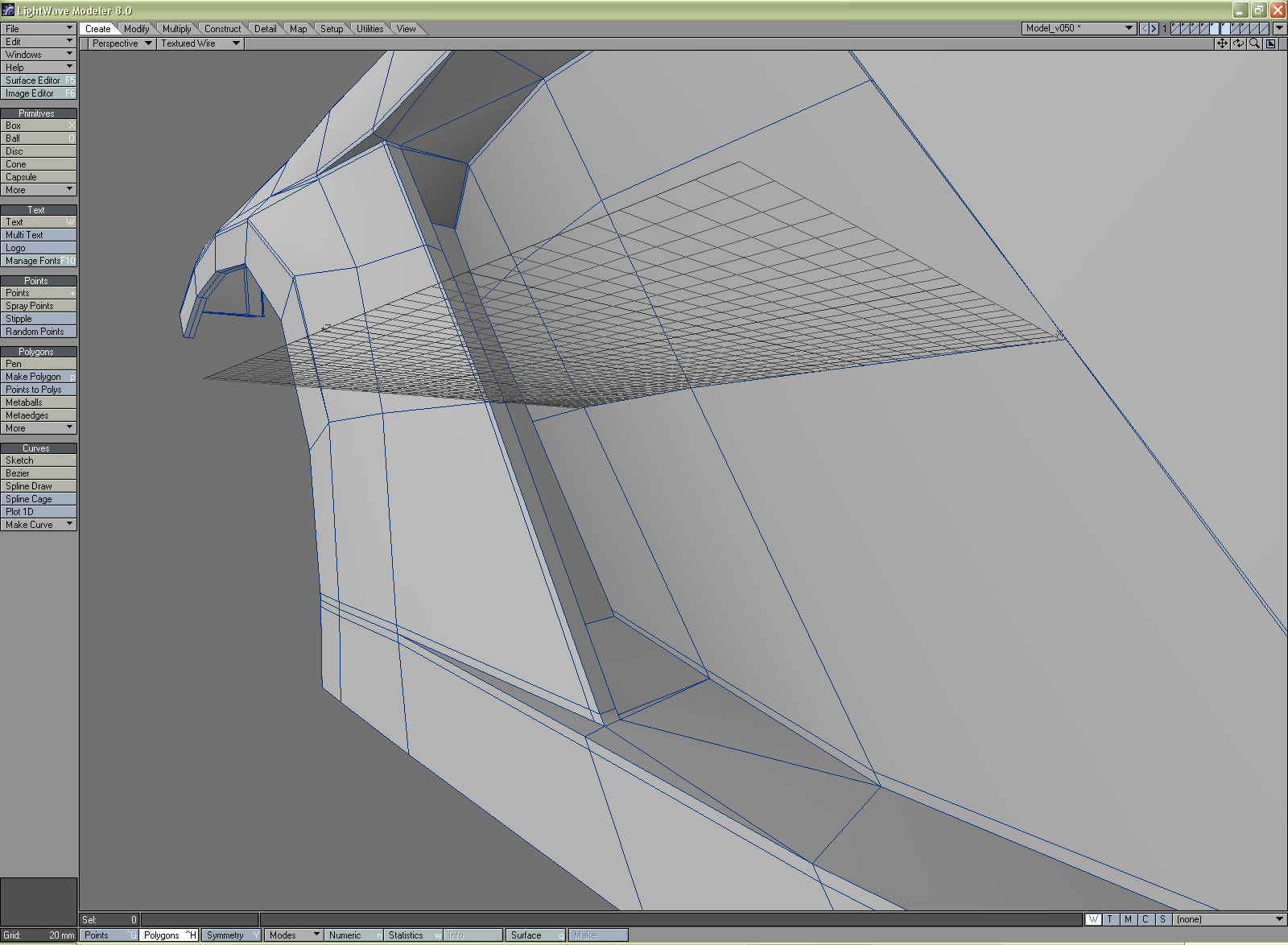Image resolution: width=1288 pixels, height=945 pixels.
Task: Activate the Logo tool
Action: pos(39,248)
